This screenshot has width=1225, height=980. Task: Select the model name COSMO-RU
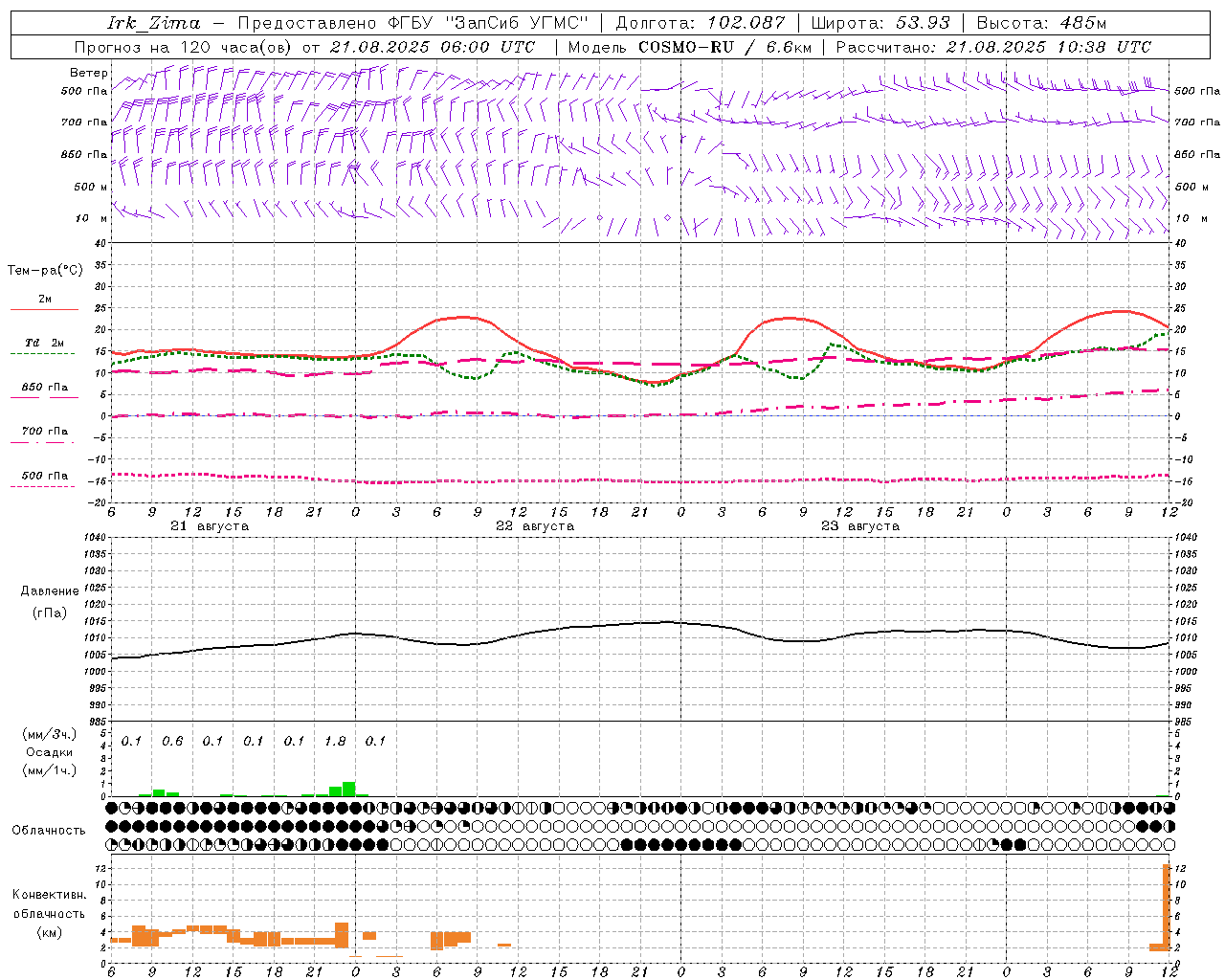pos(685,47)
